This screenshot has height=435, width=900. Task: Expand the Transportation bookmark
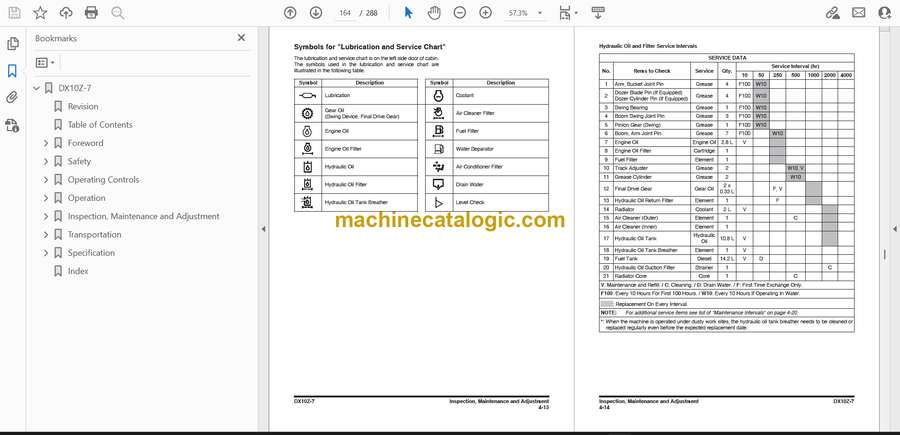coord(46,235)
